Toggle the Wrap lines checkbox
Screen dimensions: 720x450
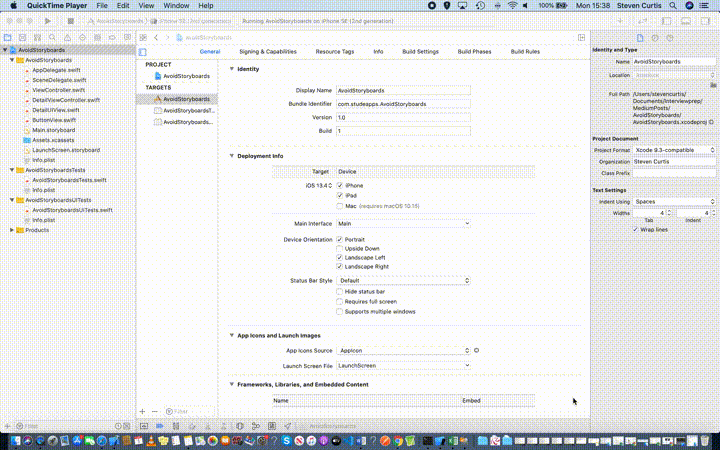(636, 230)
